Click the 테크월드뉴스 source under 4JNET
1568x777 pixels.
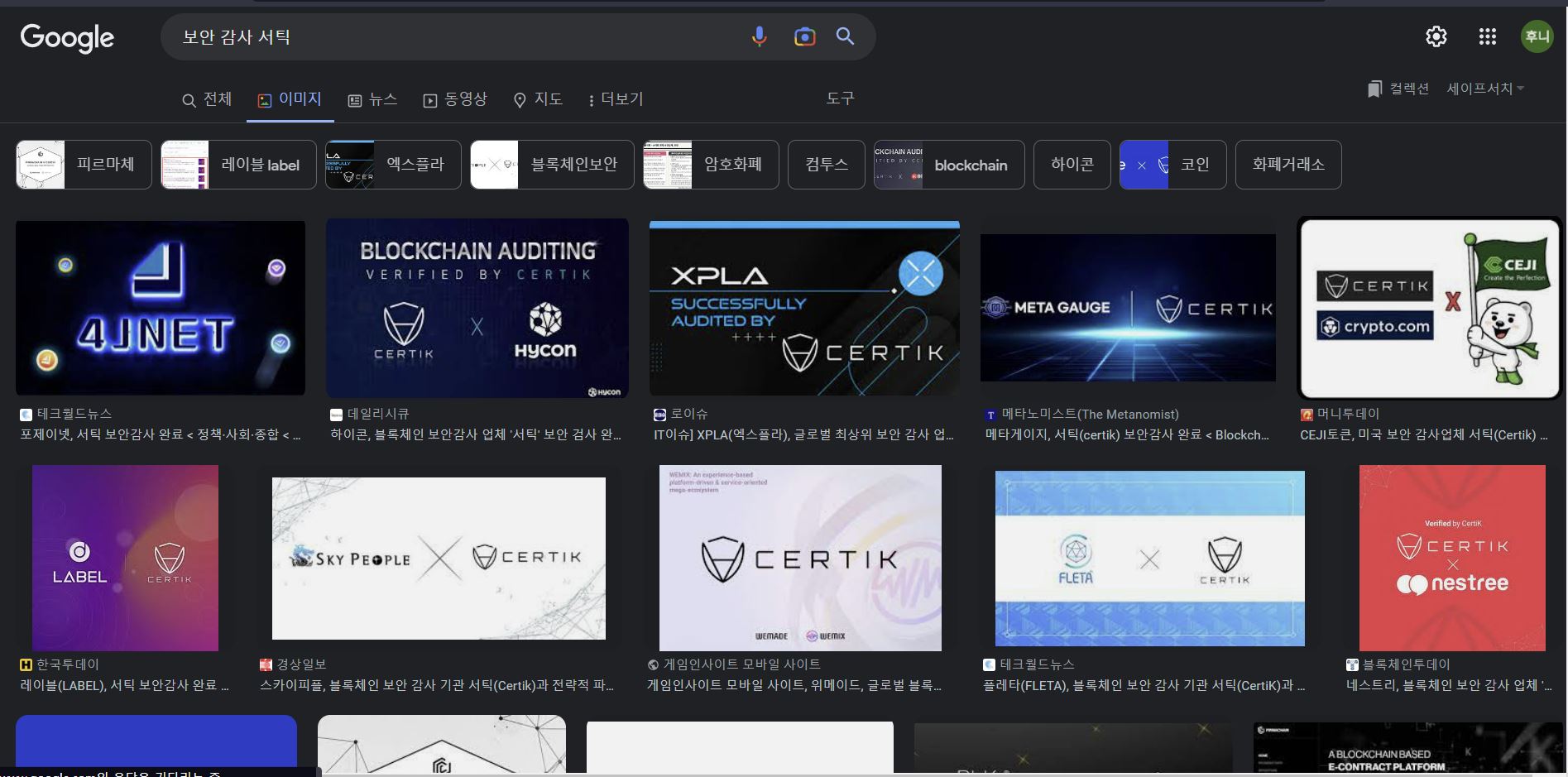click(74, 414)
